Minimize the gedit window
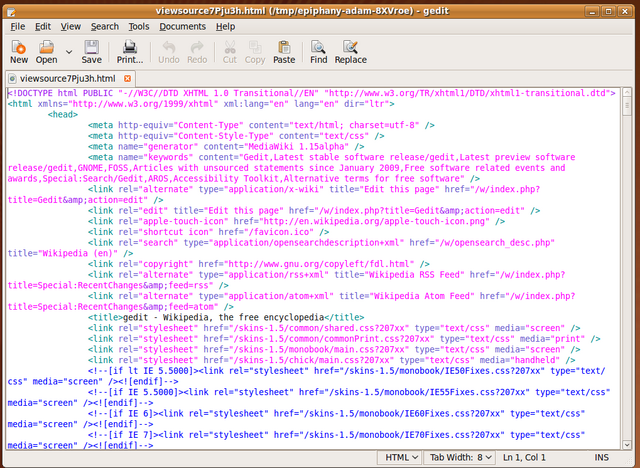The image size is (640, 468). 592,11
